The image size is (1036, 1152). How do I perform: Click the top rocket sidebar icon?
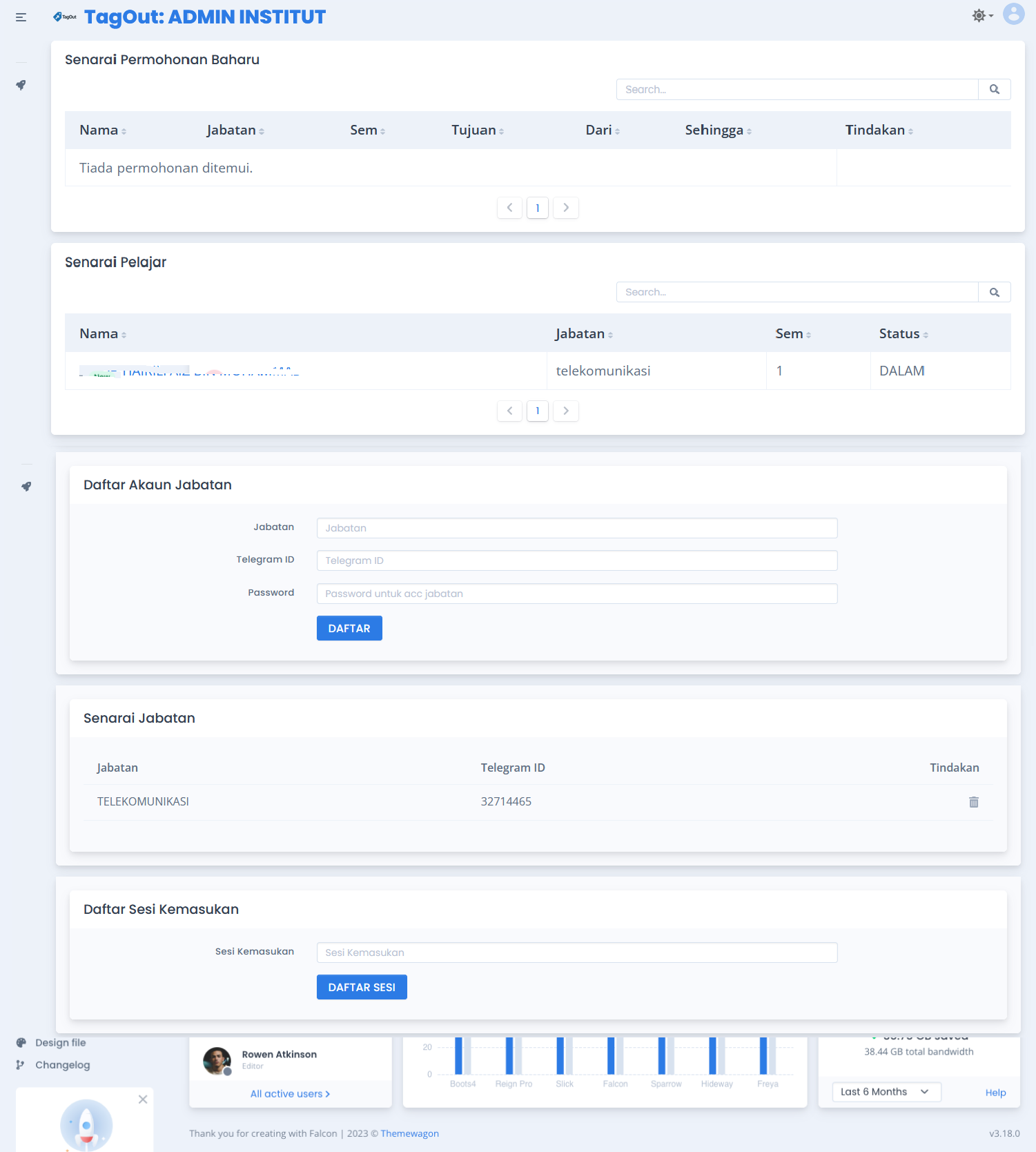(x=21, y=85)
